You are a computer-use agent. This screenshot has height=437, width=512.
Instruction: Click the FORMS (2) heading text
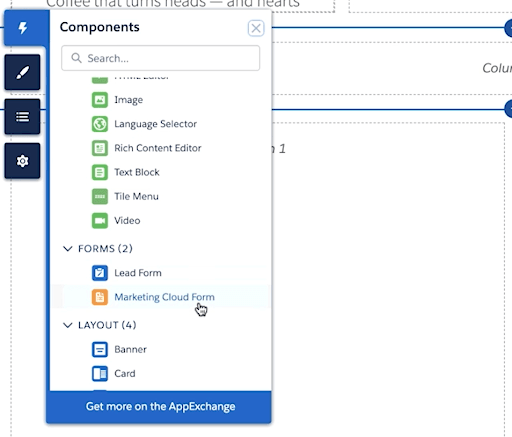tap(105, 249)
